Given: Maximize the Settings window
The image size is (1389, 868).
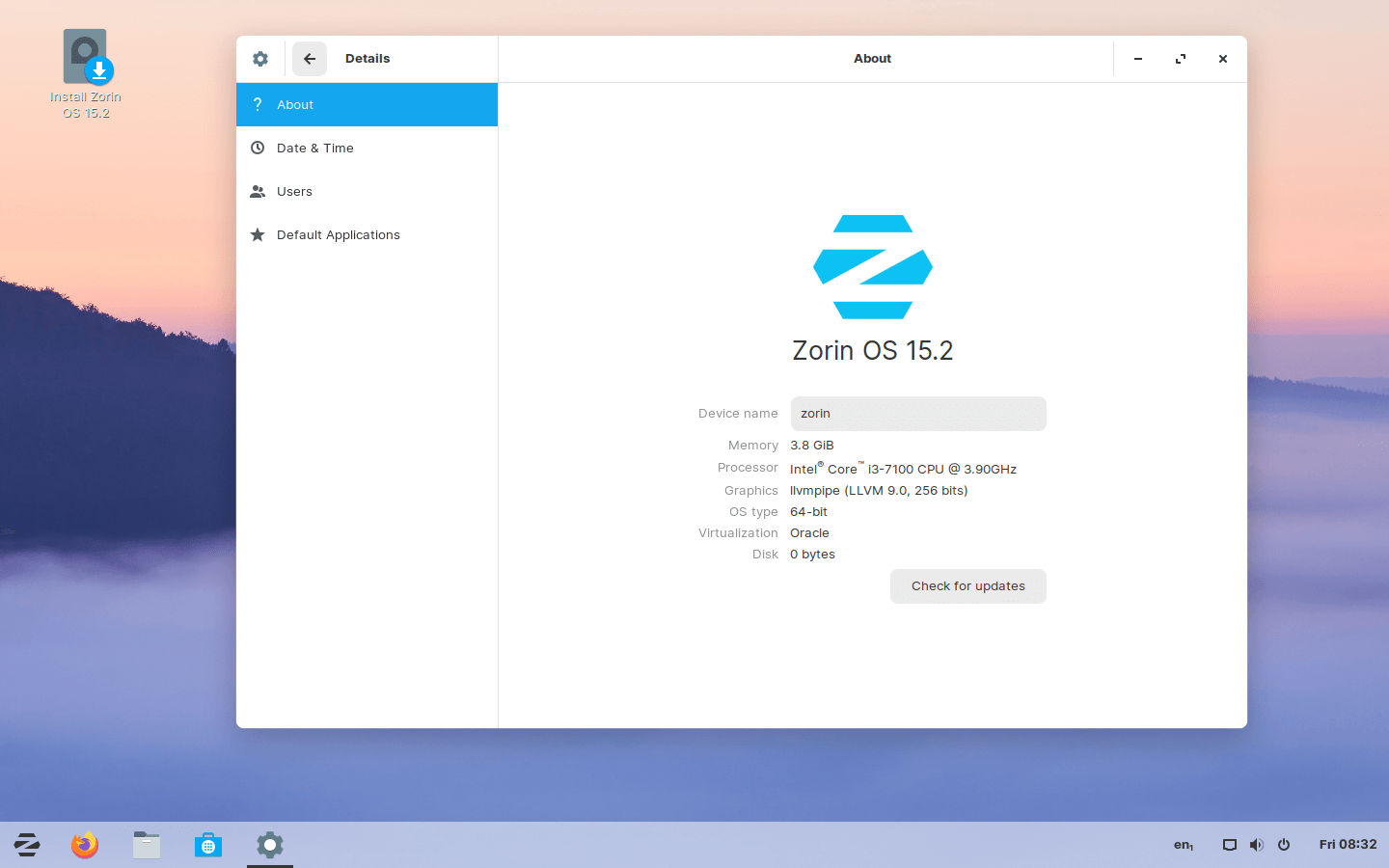Looking at the screenshot, I should (x=1181, y=59).
